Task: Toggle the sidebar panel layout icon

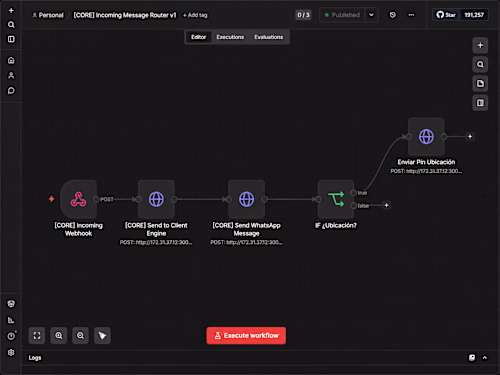Action: tap(11, 39)
